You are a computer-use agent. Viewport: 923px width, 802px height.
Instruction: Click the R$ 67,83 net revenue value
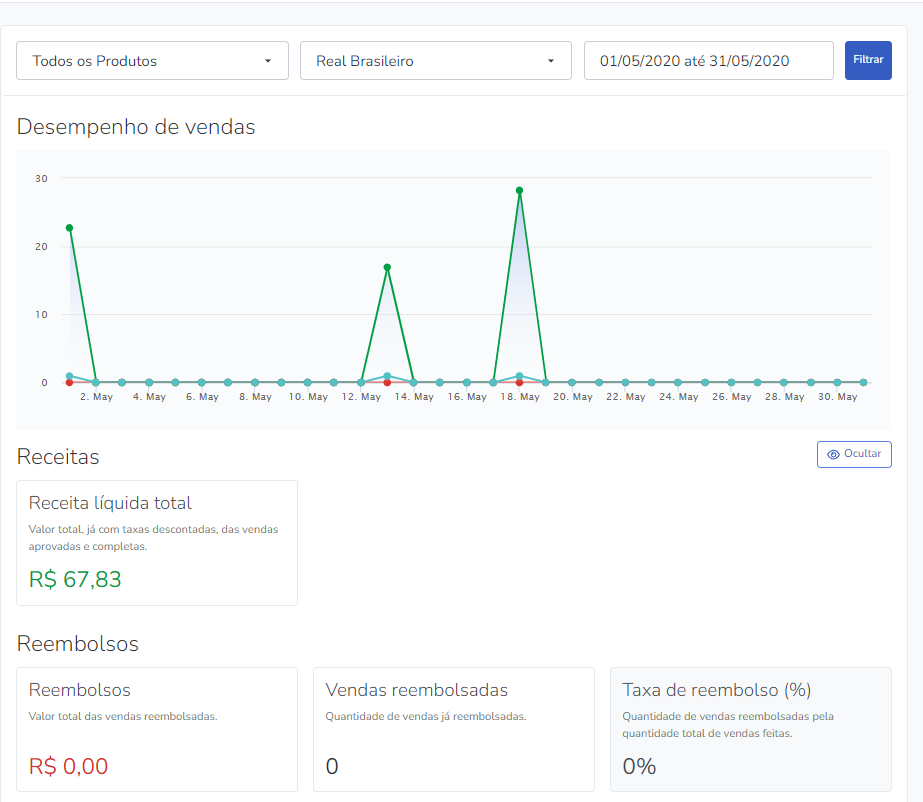point(75,579)
